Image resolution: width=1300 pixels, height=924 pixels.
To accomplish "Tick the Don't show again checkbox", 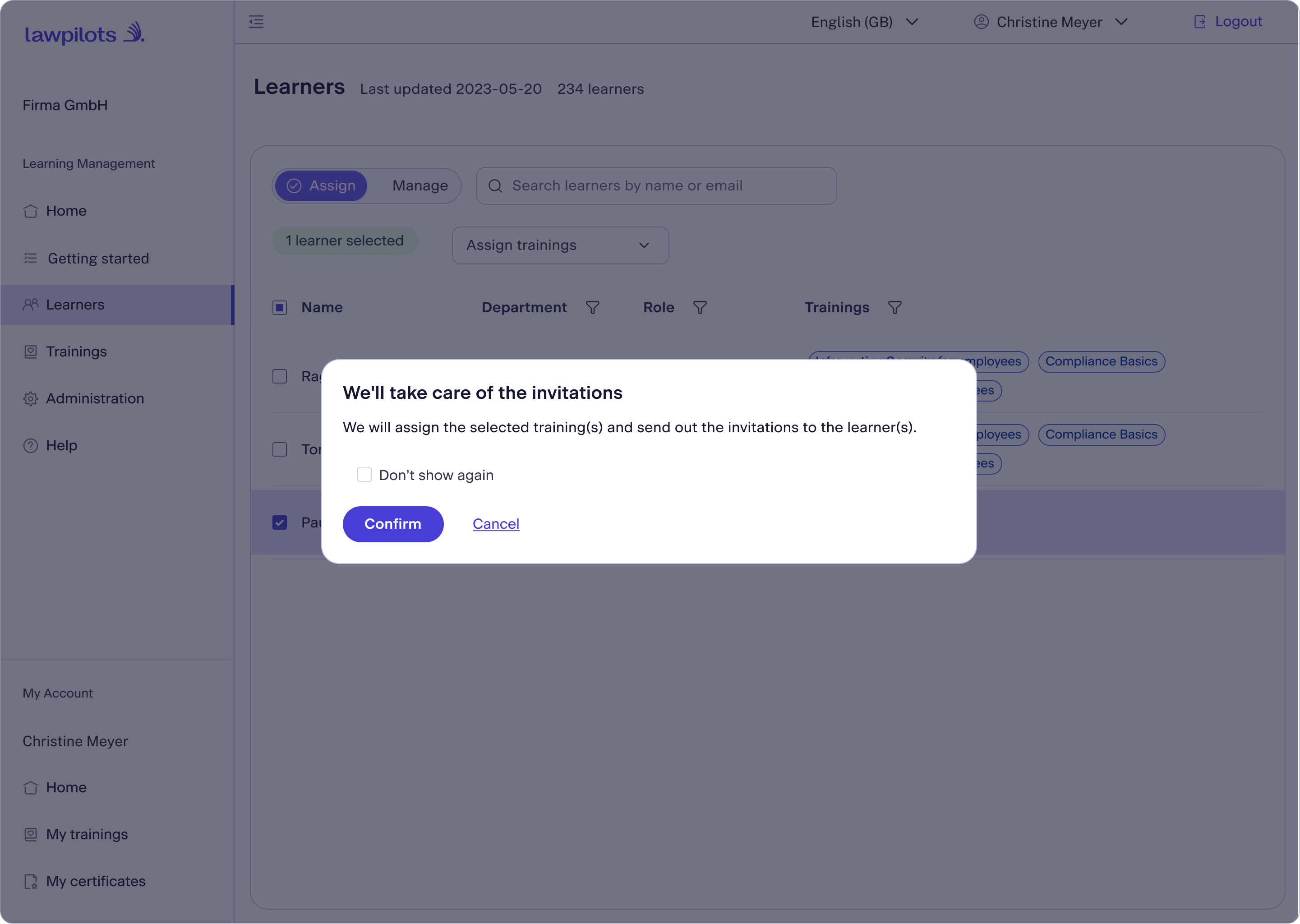I will [364, 475].
